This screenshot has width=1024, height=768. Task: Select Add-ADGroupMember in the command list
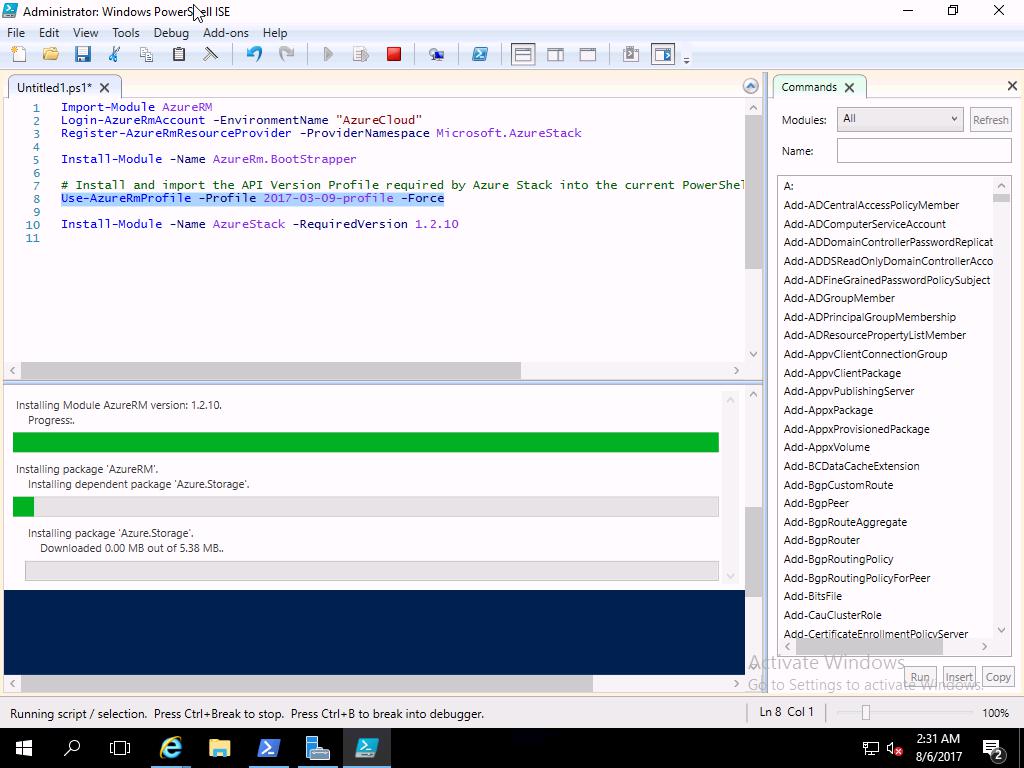839,298
